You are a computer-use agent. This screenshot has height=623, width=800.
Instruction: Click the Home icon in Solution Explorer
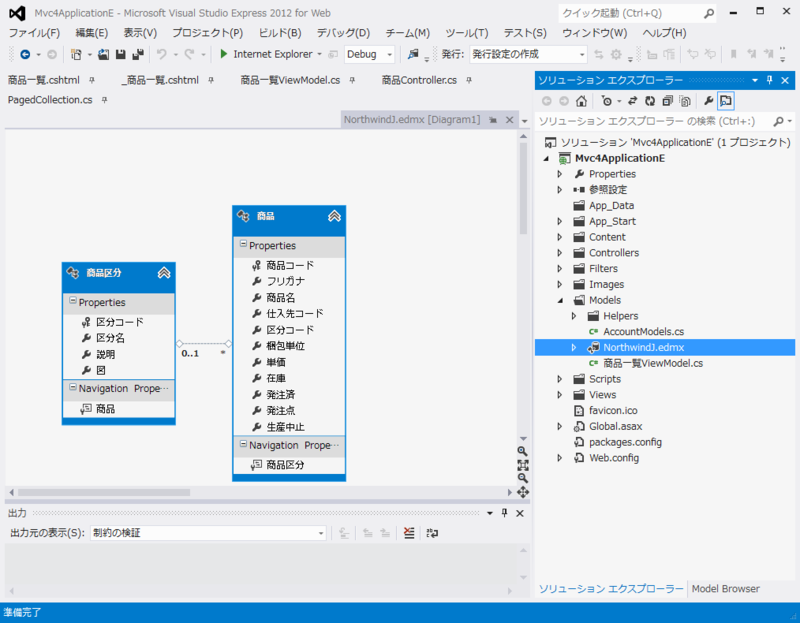[x=581, y=101]
